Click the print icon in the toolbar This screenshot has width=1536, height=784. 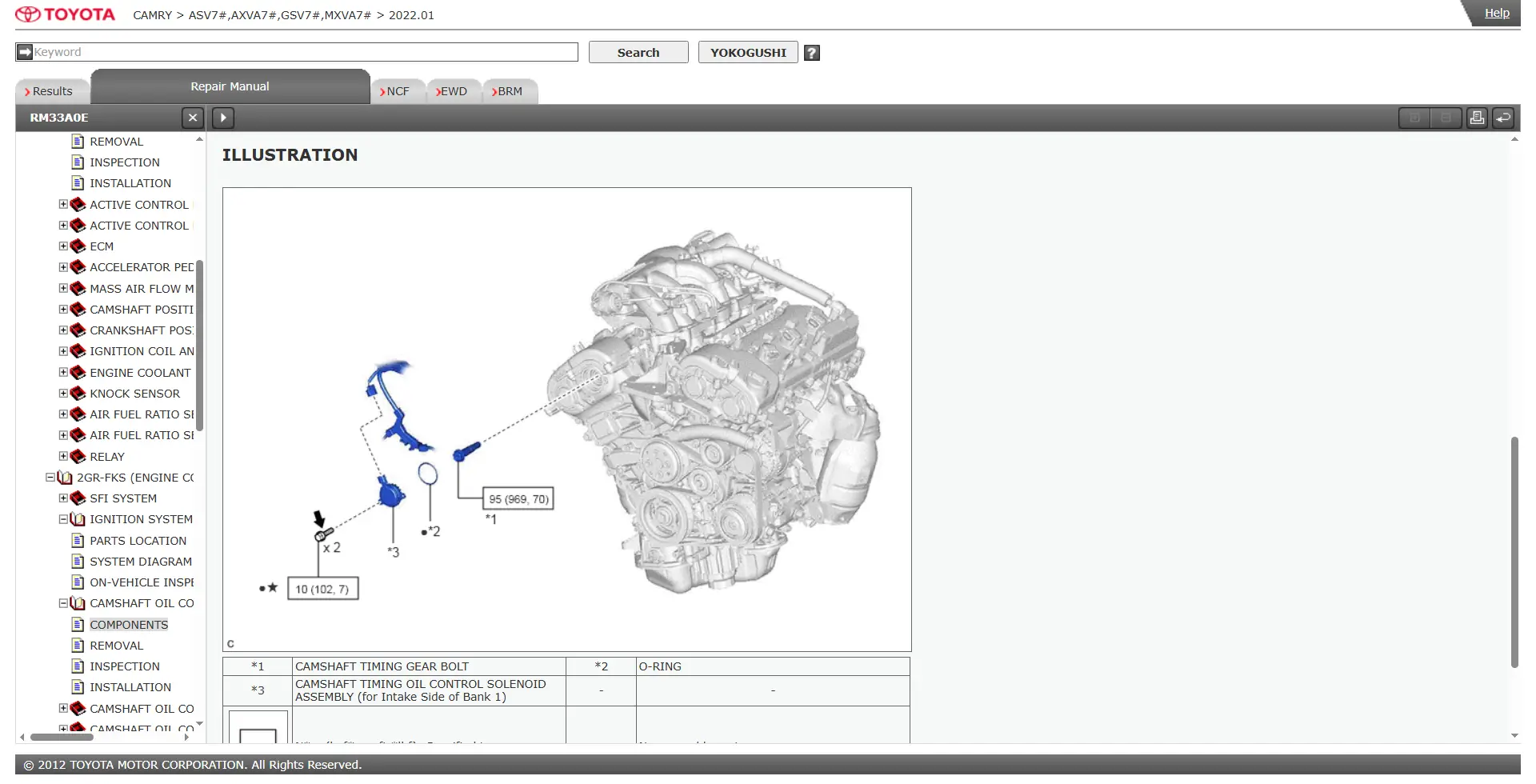tap(1477, 118)
